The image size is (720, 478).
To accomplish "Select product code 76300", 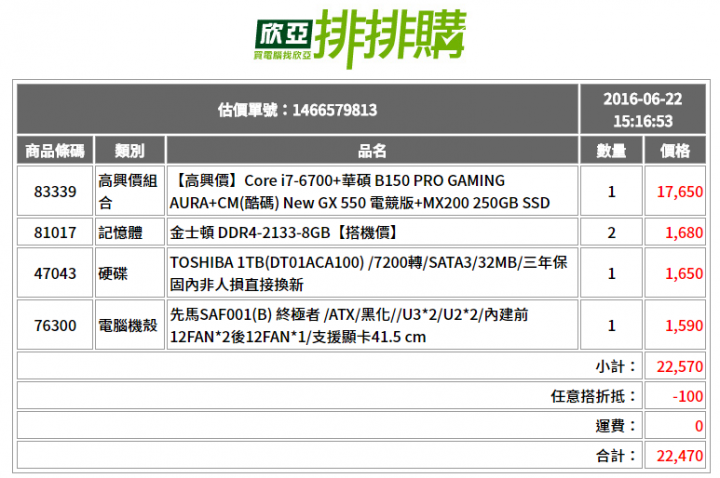I will click(x=55, y=326).
